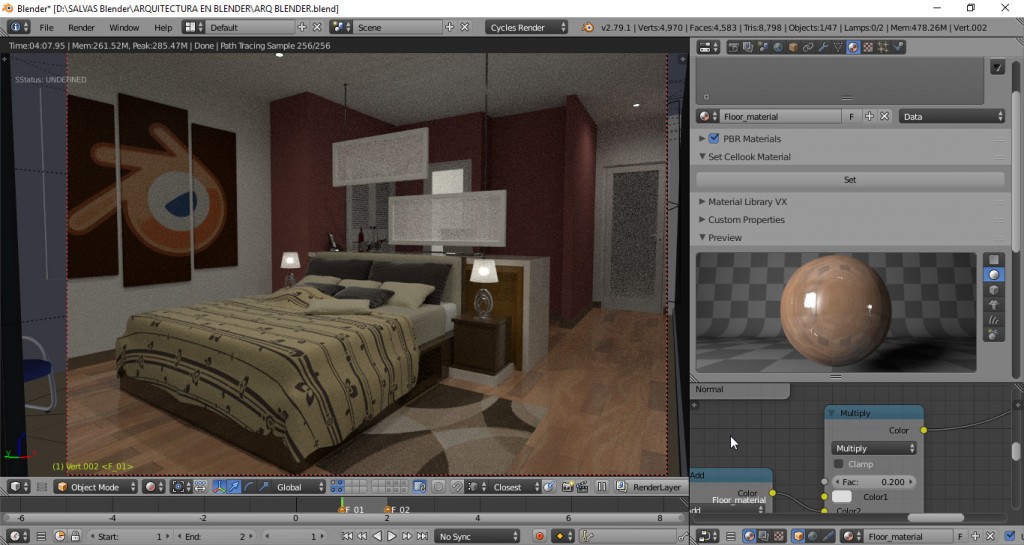Viewport: 1024px width, 545px height.
Task: Click the Fac value field in the Multiply node
Action: (874, 481)
